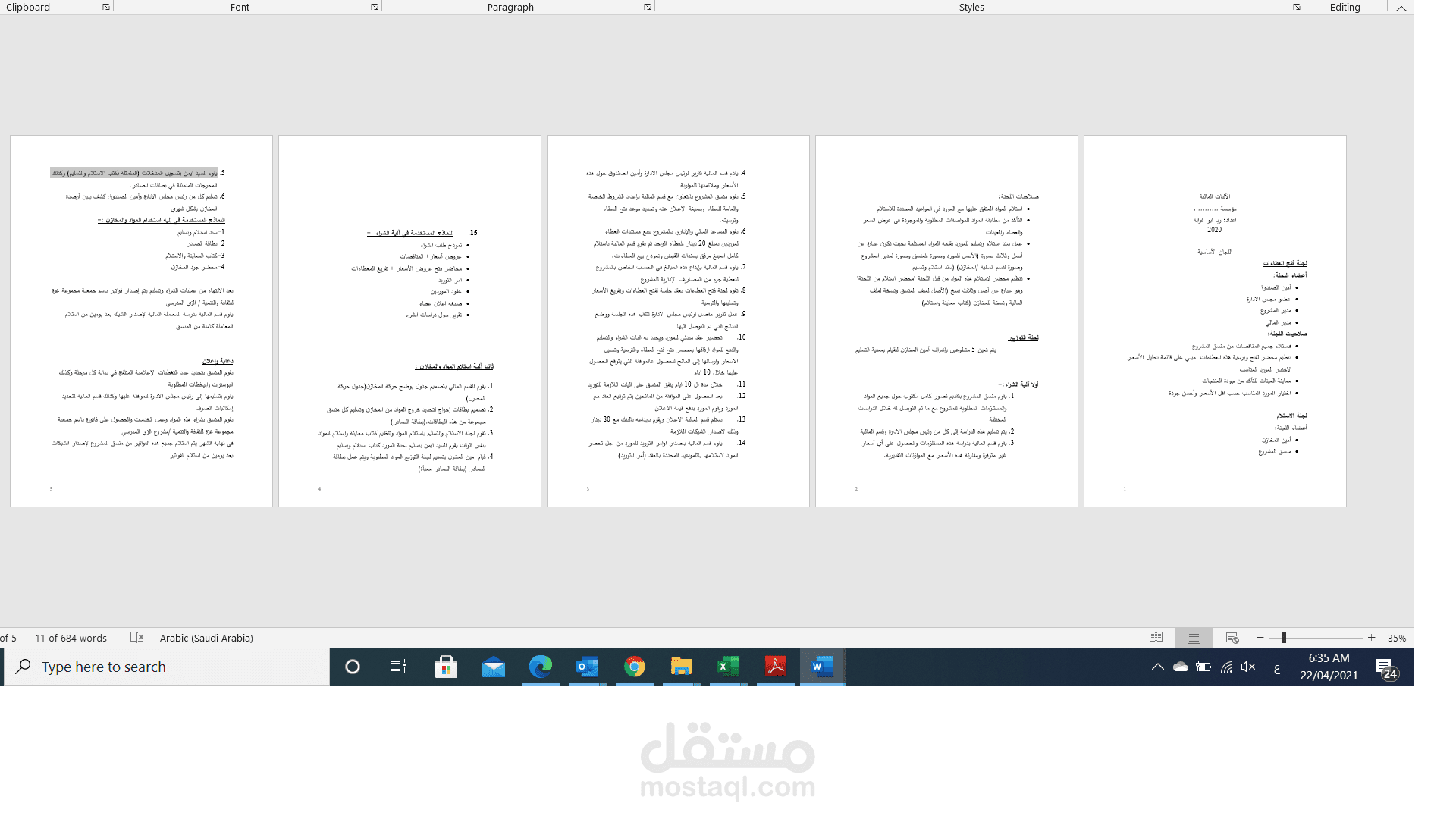This screenshot has width=1456, height=819.
Task: Click page 4 of the document
Action: [409, 321]
